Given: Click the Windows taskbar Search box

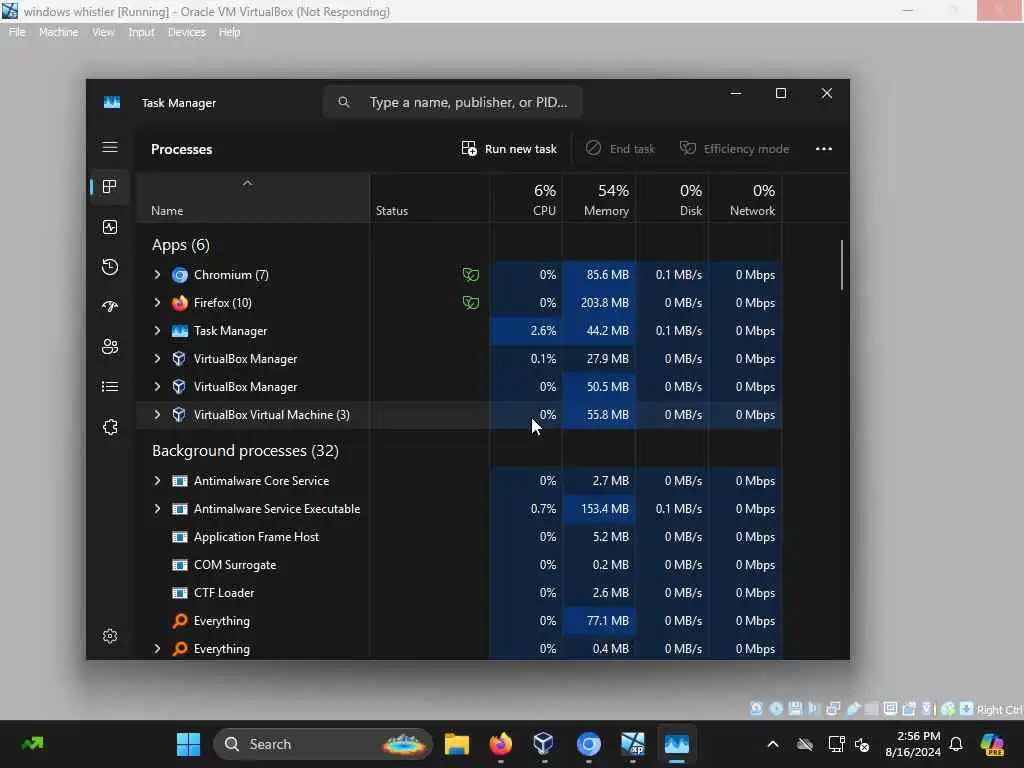Looking at the screenshot, I should pyautogui.click(x=323, y=744).
